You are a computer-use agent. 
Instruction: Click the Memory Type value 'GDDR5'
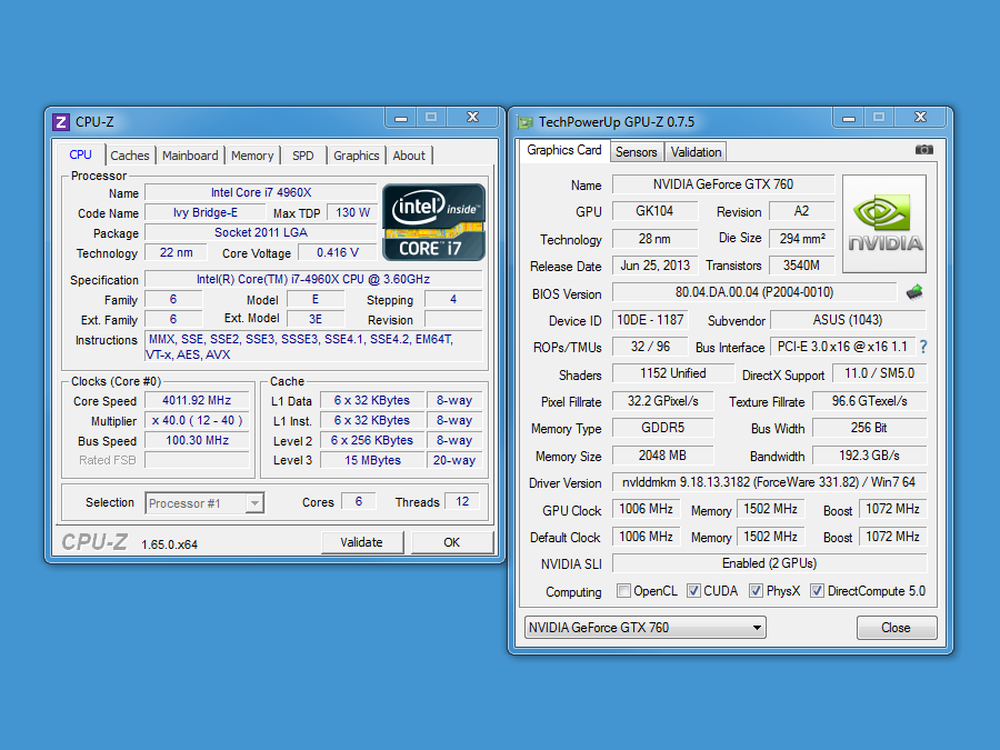click(x=663, y=428)
